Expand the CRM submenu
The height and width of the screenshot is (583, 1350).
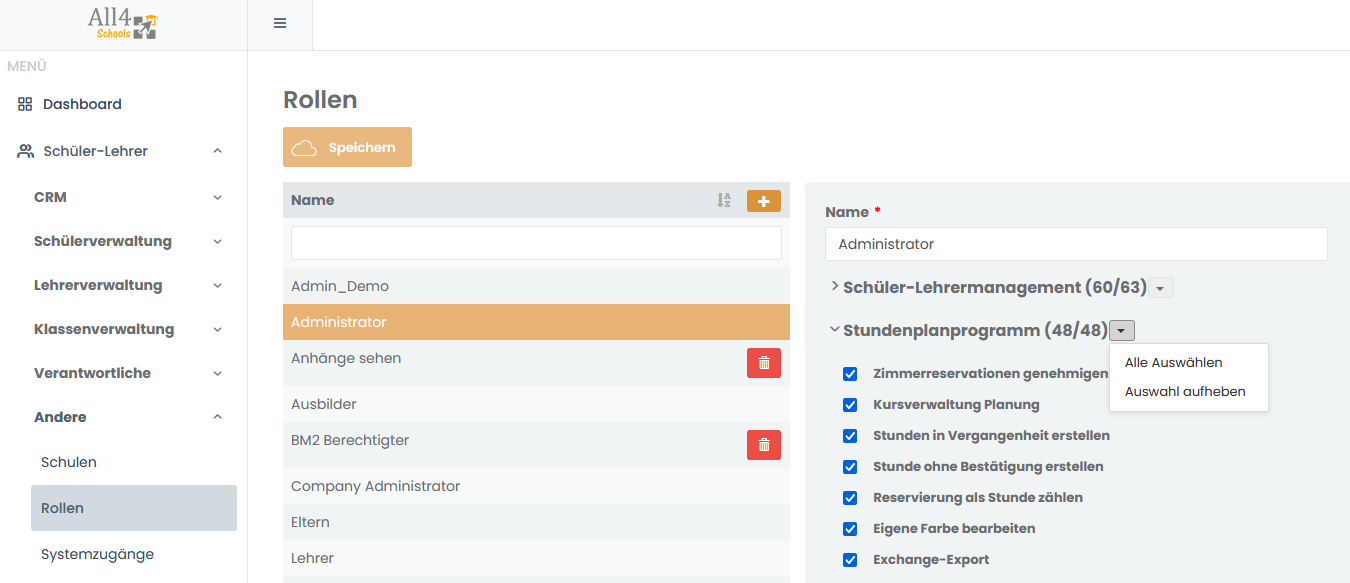click(x=218, y=198)
